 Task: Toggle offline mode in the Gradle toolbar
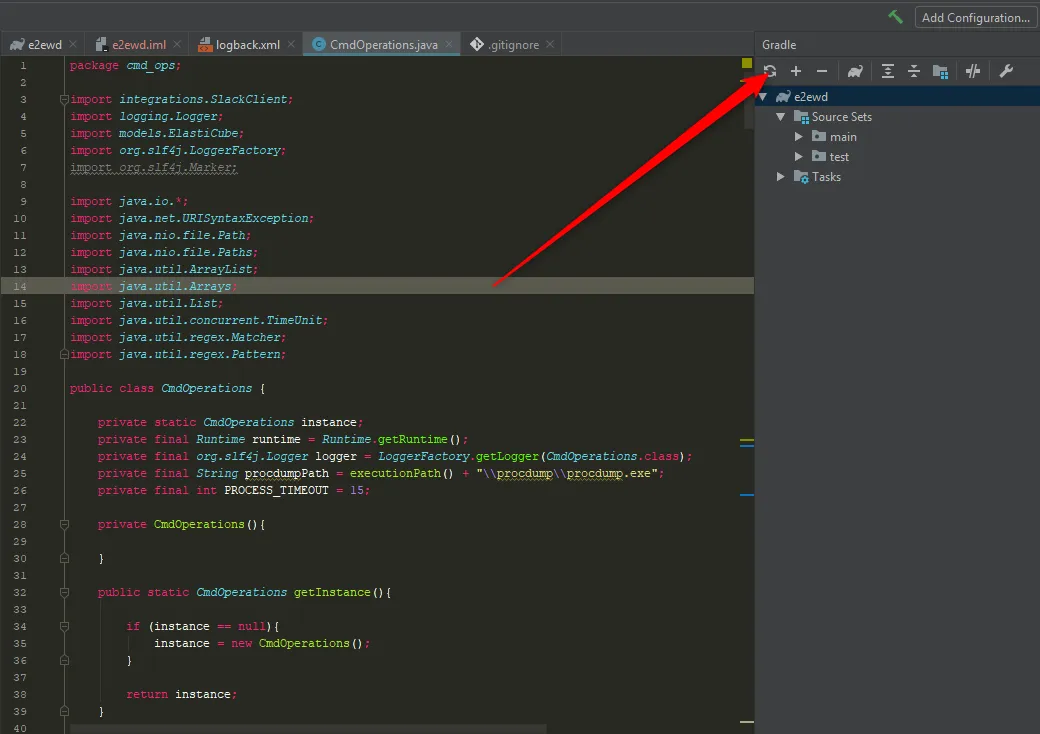pyautogui.click(x=972, y=70)
